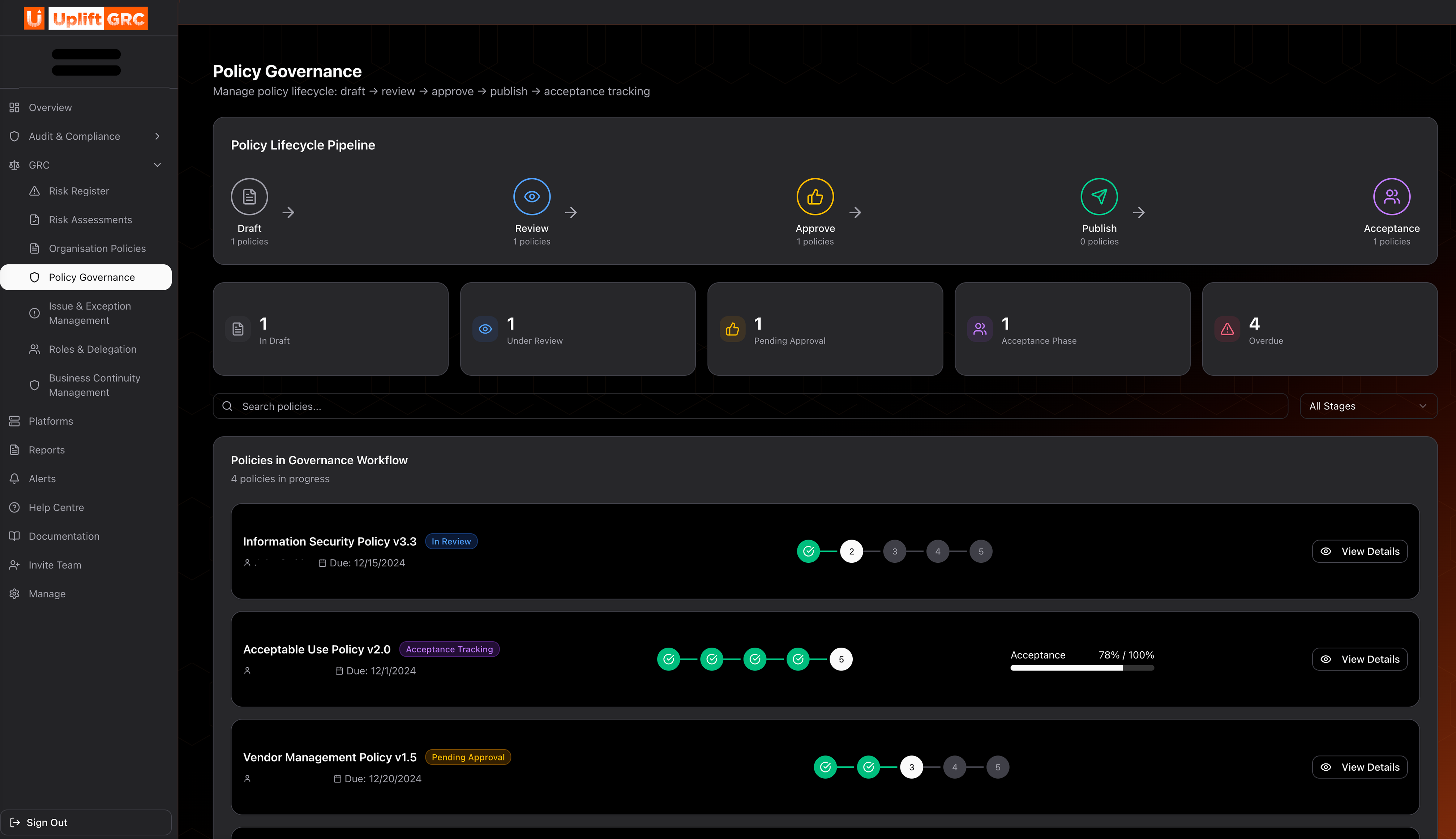The width and height of the screenshot is (1456, 839).
Task: Click the Acceptable Use Policy acceptance progress bar
Action: click(1082, 668)
